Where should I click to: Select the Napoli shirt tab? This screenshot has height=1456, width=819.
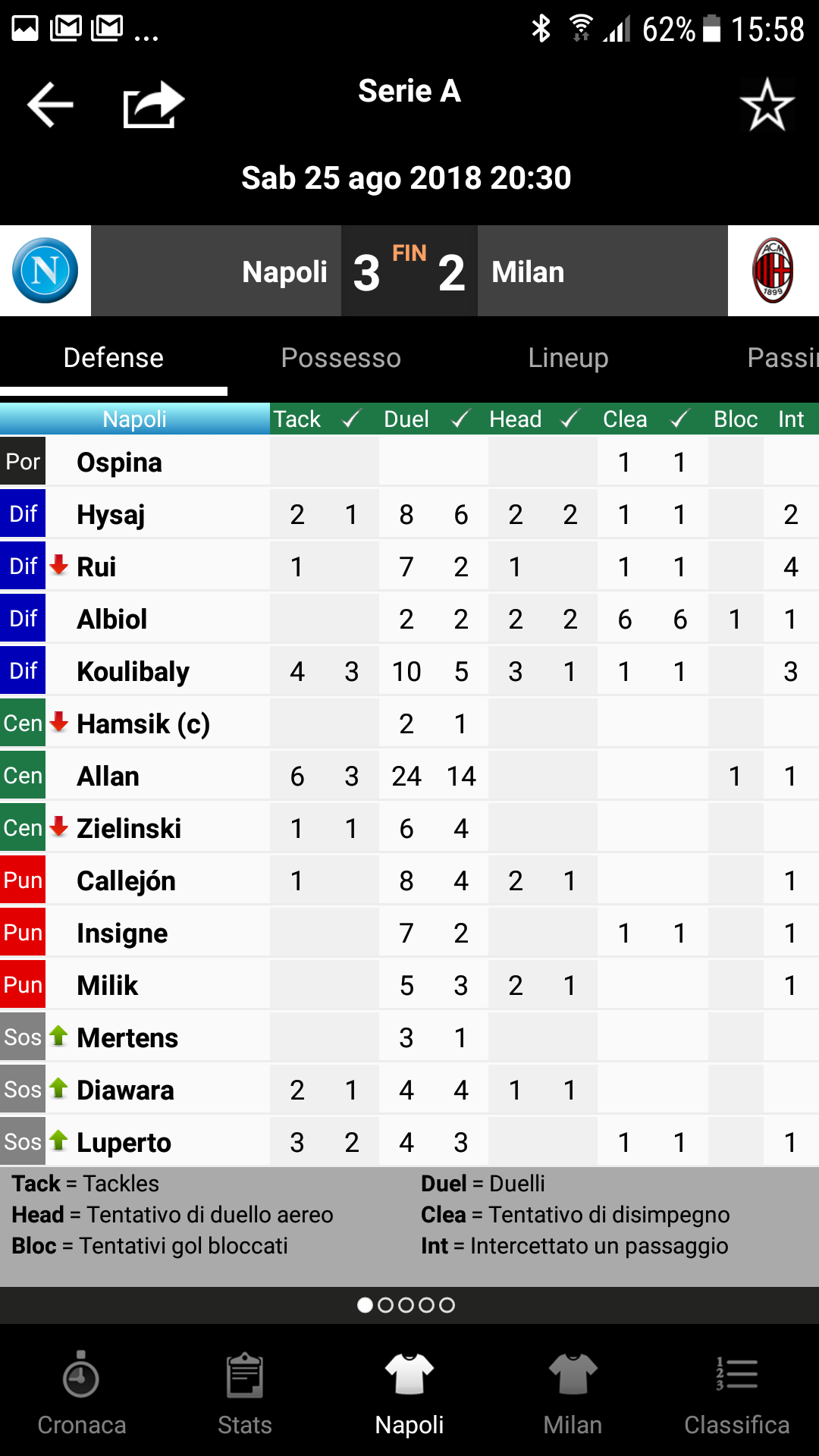tap(409, 1394)
